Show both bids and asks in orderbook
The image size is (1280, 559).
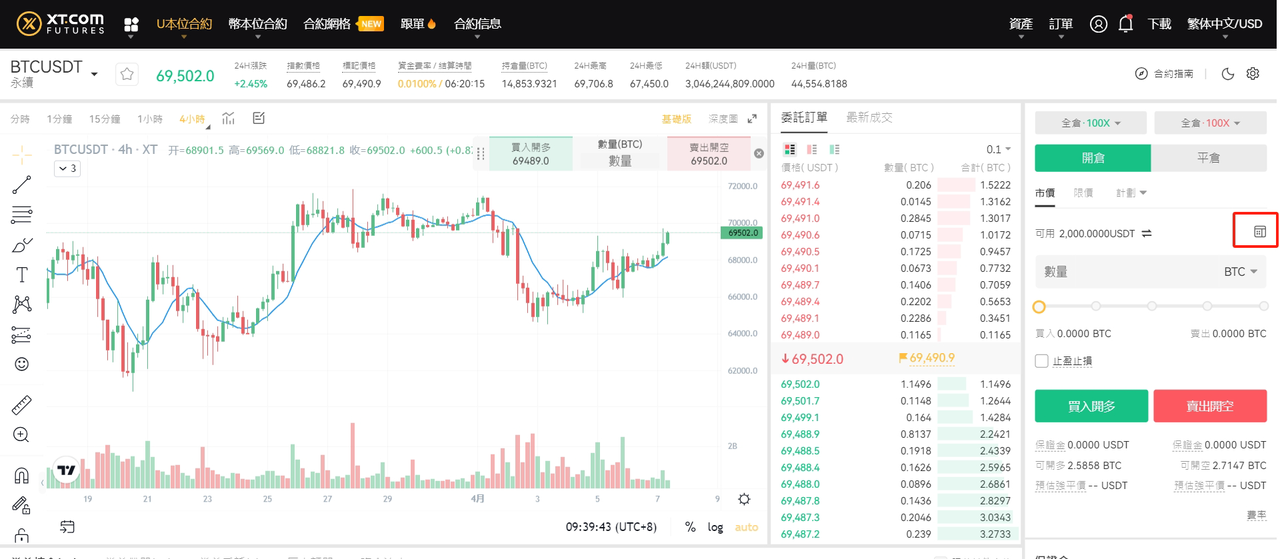[x=790, y=149]
